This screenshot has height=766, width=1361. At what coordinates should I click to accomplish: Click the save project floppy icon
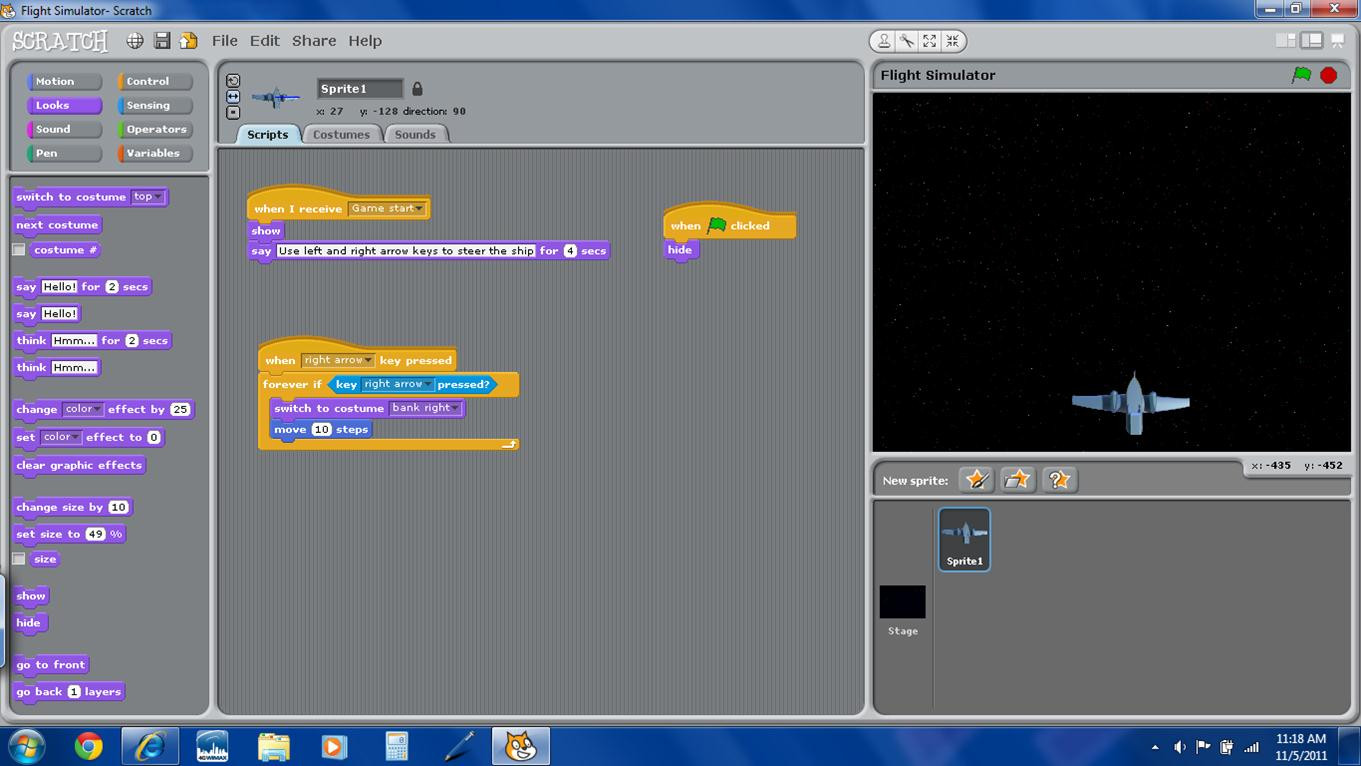pos(162,41)
